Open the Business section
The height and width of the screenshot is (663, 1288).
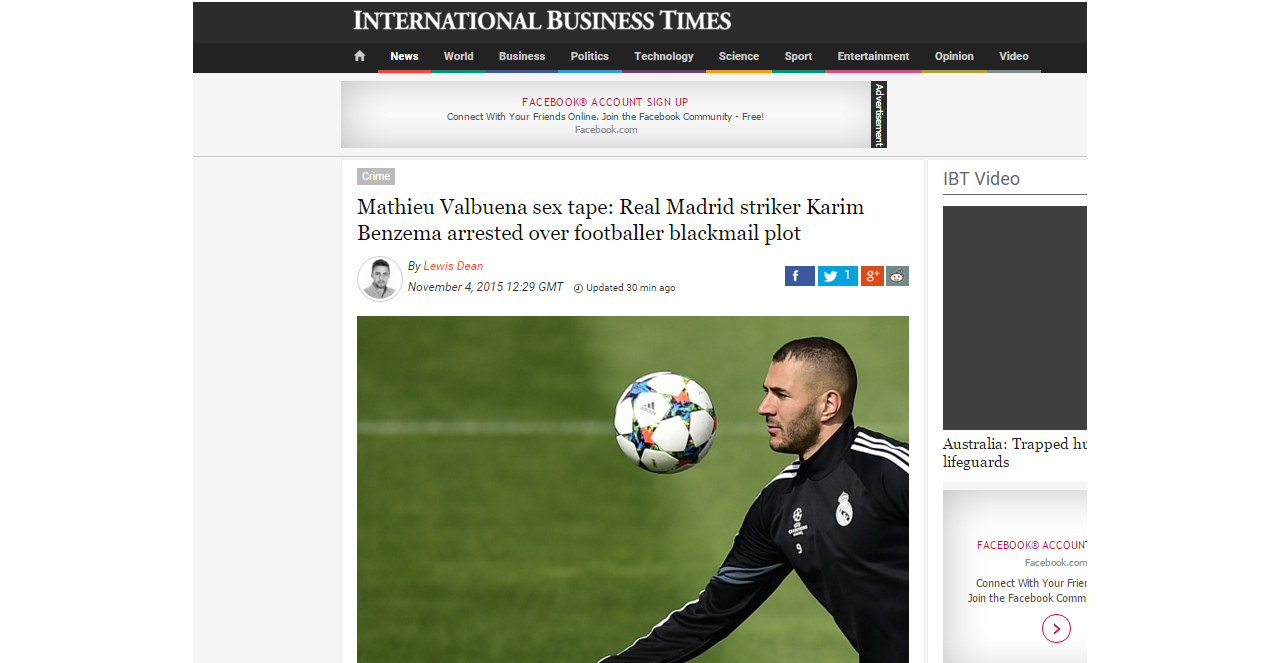tap(522, 56)
